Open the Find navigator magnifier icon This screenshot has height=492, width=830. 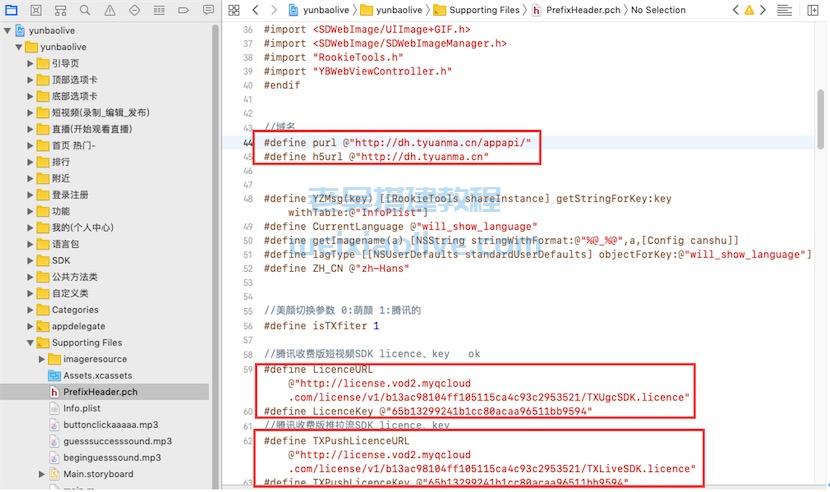[x=85, y=10]
